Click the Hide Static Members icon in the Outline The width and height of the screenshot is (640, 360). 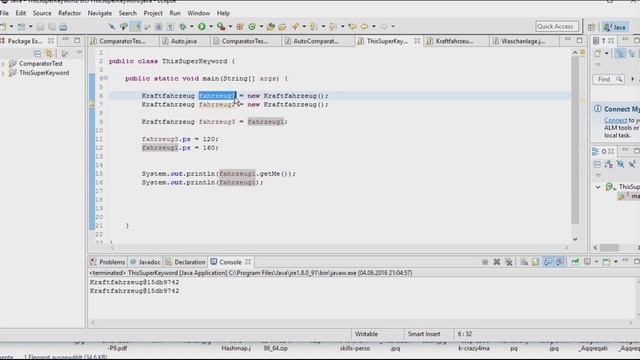pyautogui.click(x=632, y=164)
